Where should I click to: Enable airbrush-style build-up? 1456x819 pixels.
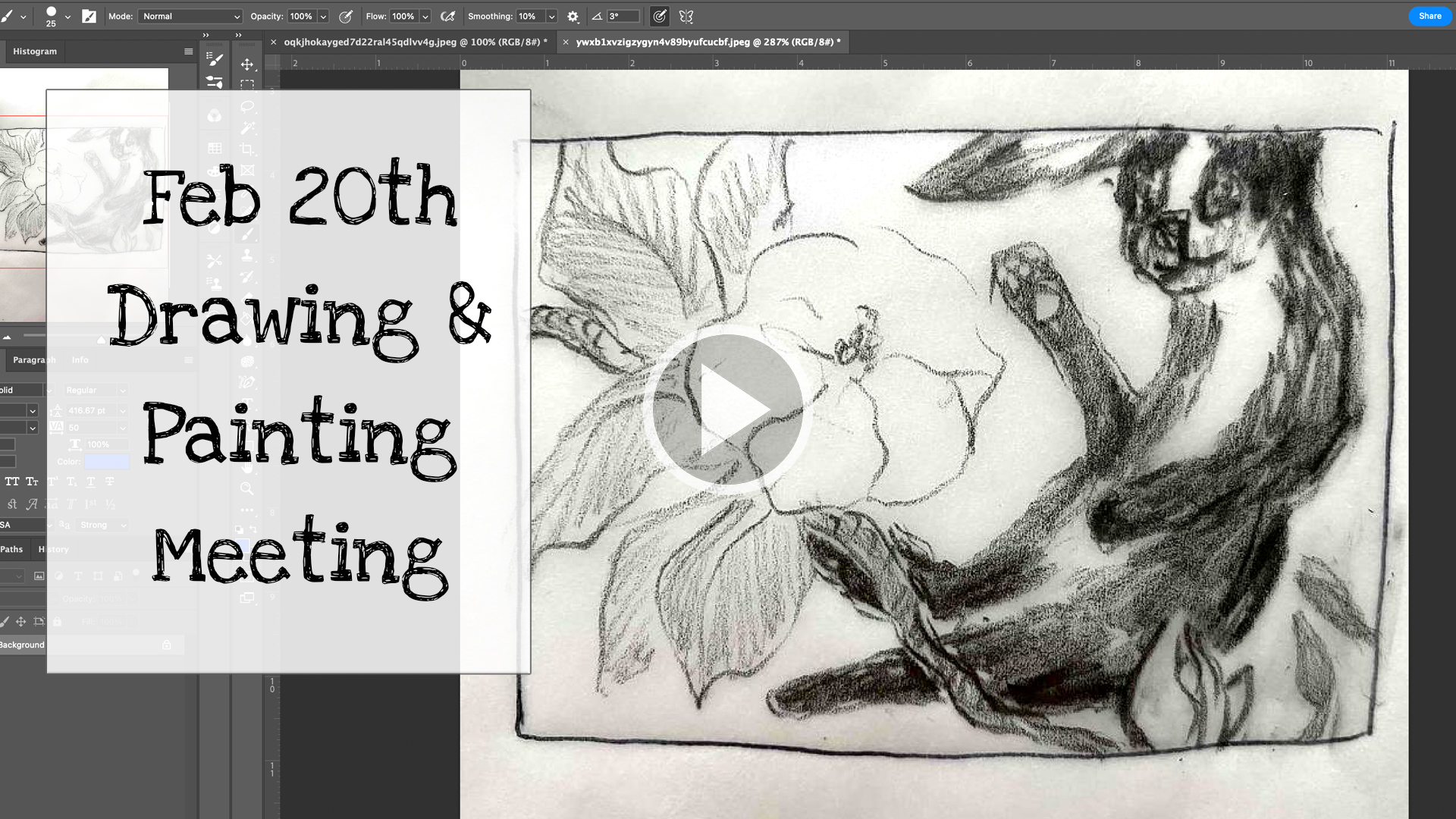(x=448, y=16)
